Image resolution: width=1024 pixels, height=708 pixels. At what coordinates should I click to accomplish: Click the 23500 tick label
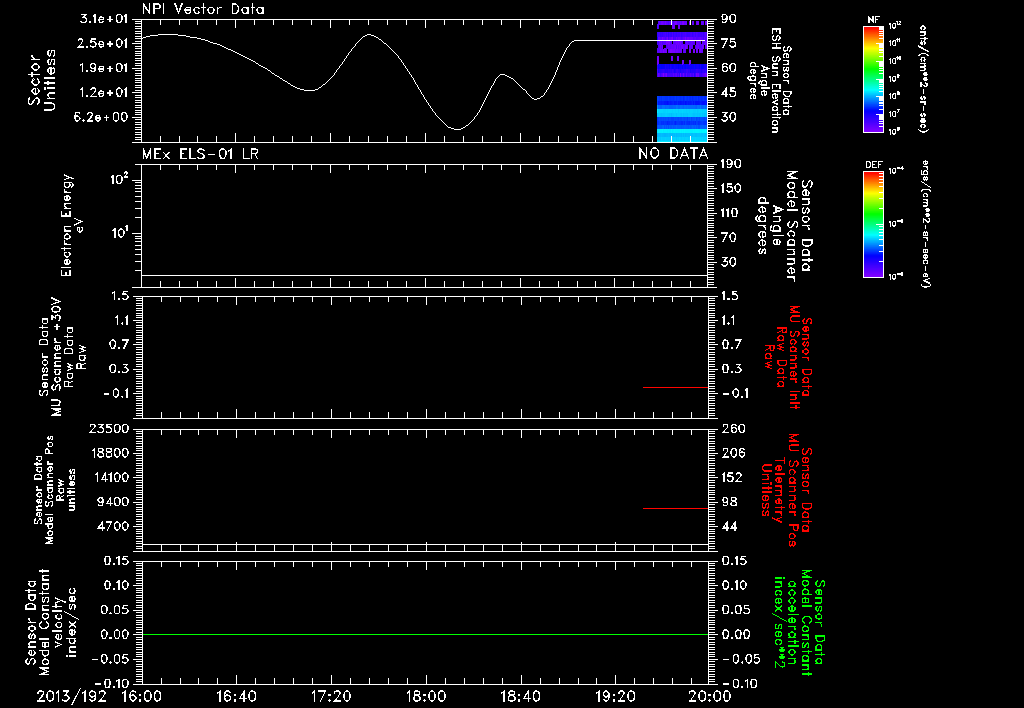[108, 428]
